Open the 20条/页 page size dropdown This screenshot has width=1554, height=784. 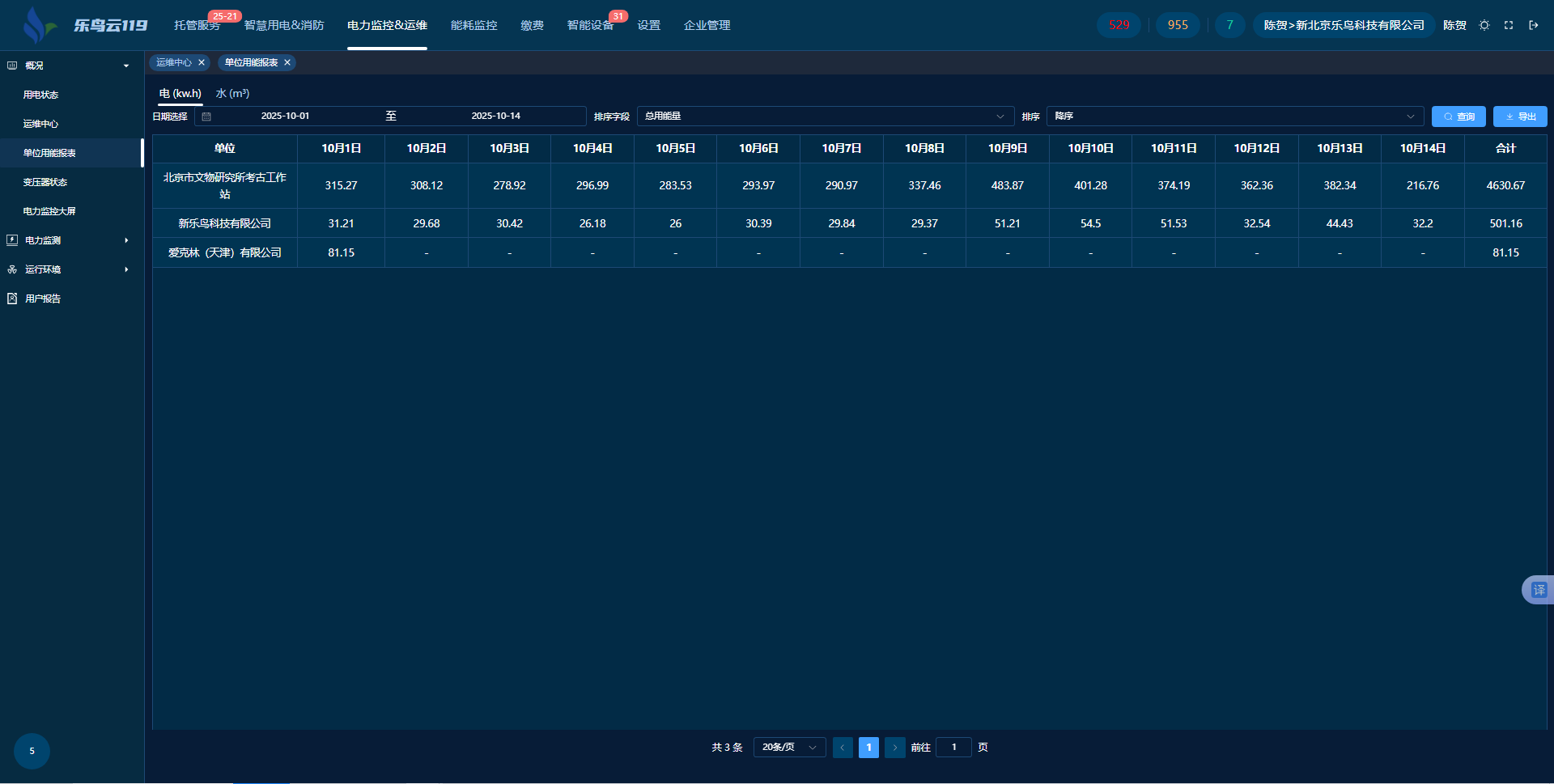point(789,748)
